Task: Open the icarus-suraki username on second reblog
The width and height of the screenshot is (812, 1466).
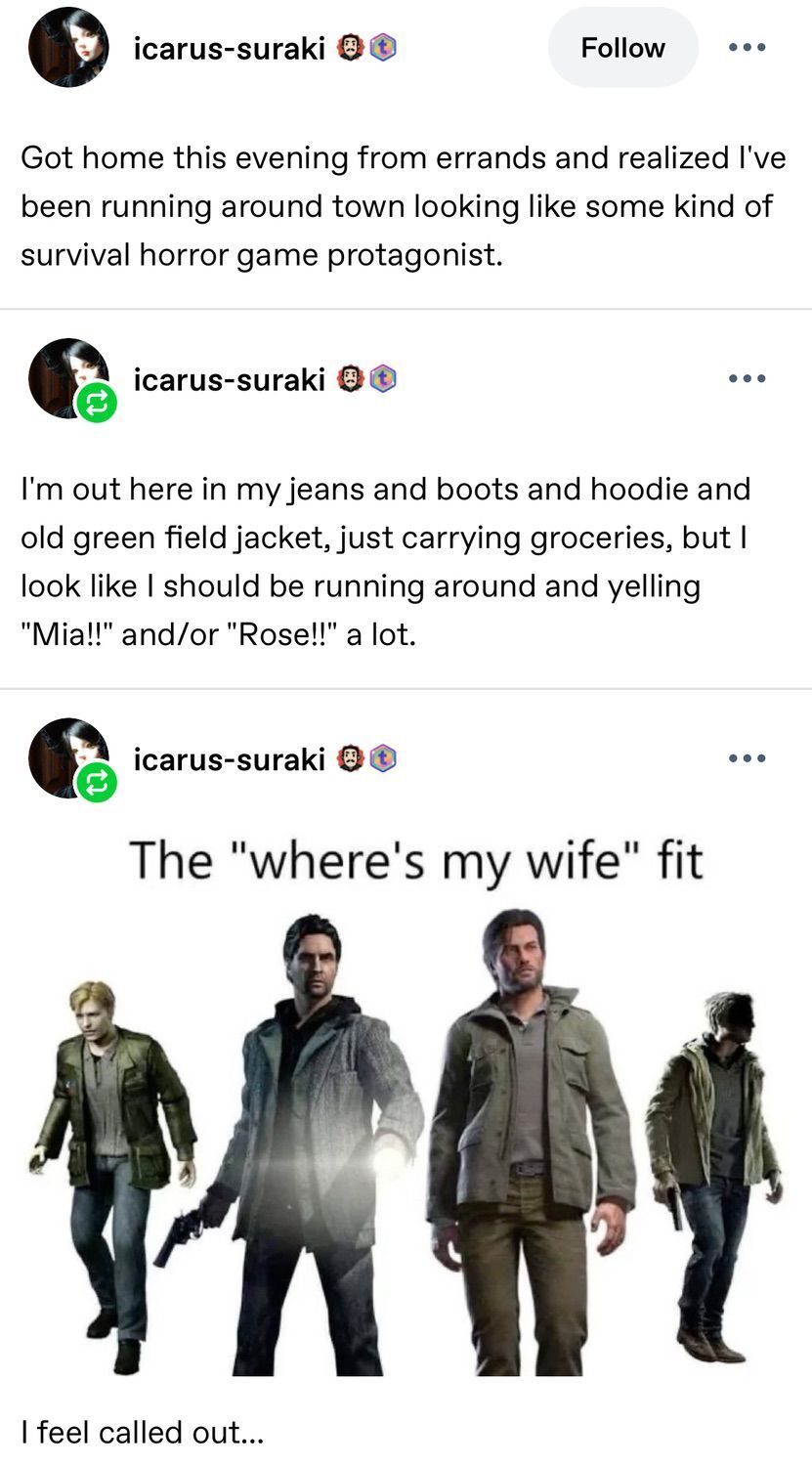Action: point(229,379)
